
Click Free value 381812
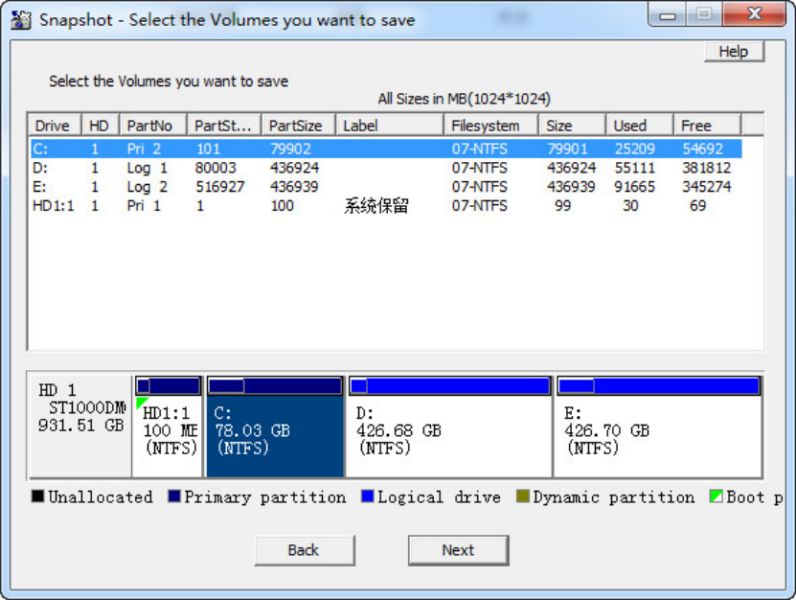[x=706, y=168]
